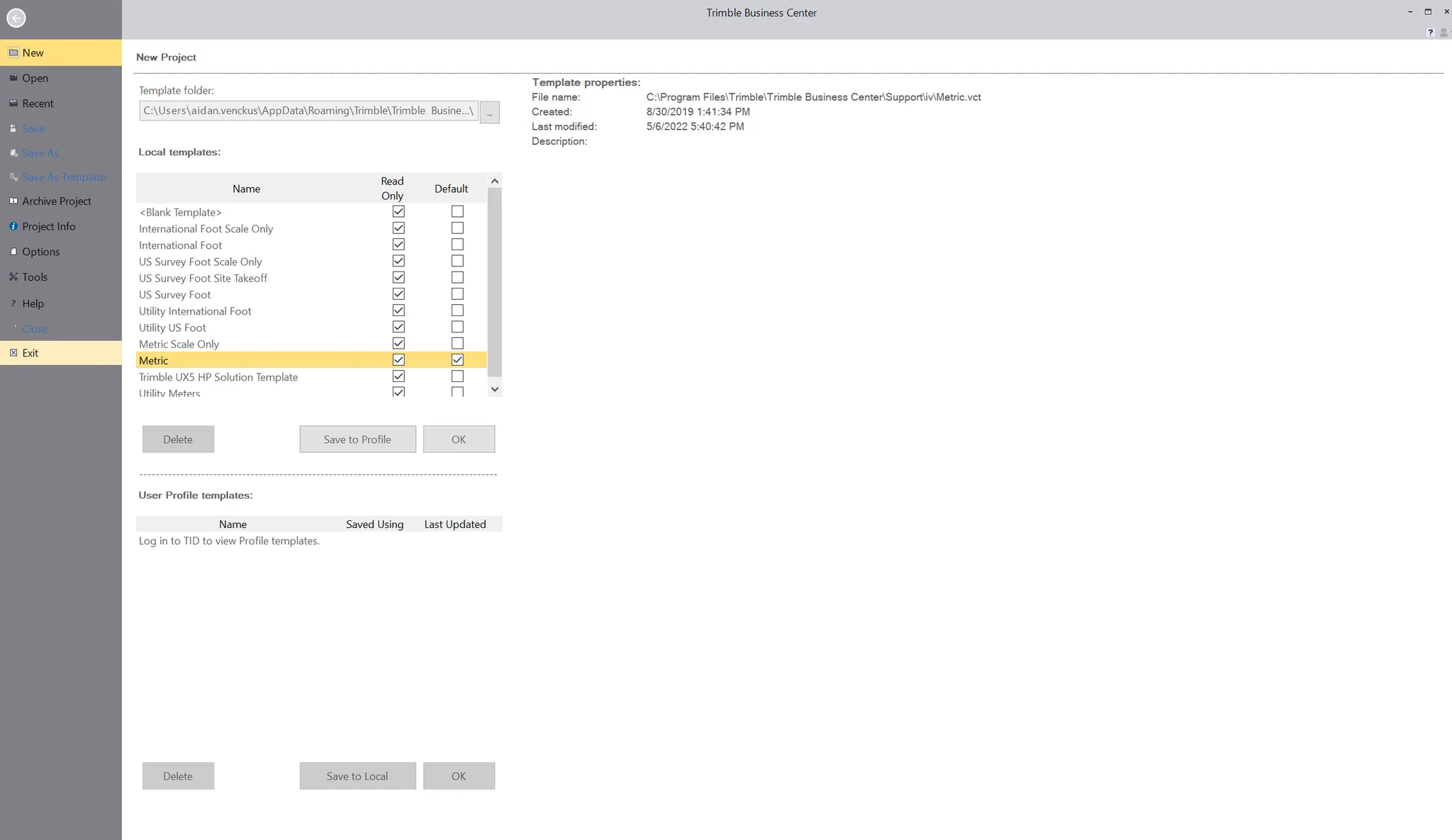The image size is (1452, 840).
Task: Click the template list scroll up arrow
Action: click(495, 181)
